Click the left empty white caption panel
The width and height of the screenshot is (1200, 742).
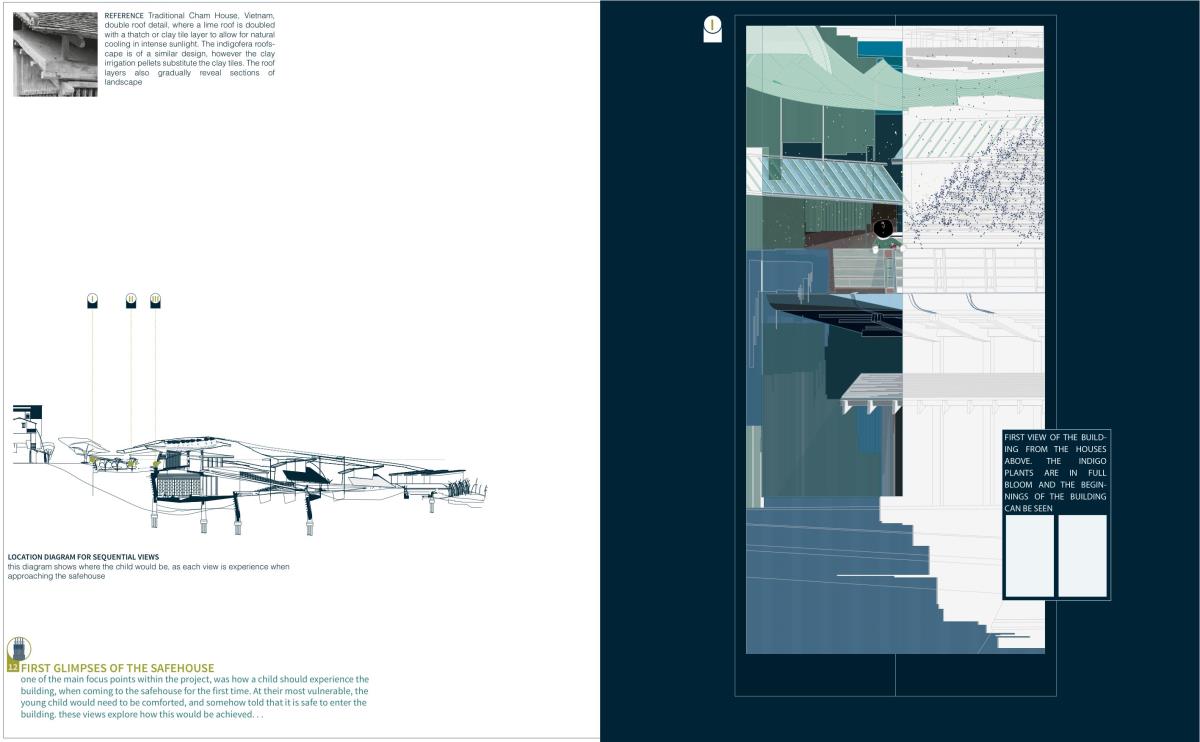1029,555
